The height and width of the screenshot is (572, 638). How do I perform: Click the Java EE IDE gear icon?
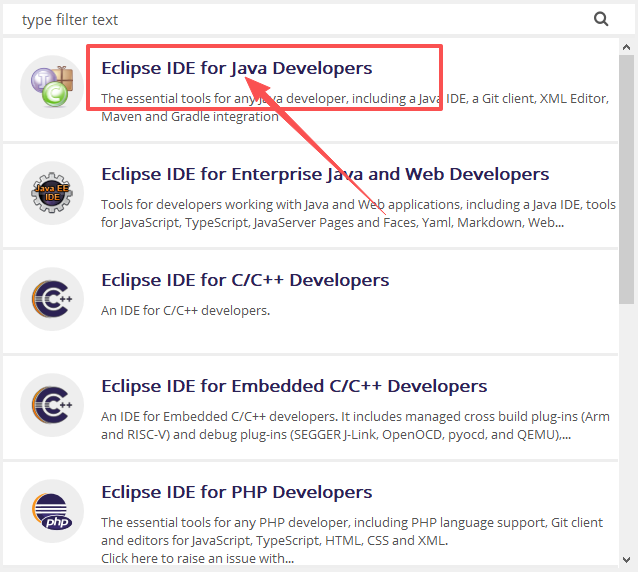pos(52,193)
